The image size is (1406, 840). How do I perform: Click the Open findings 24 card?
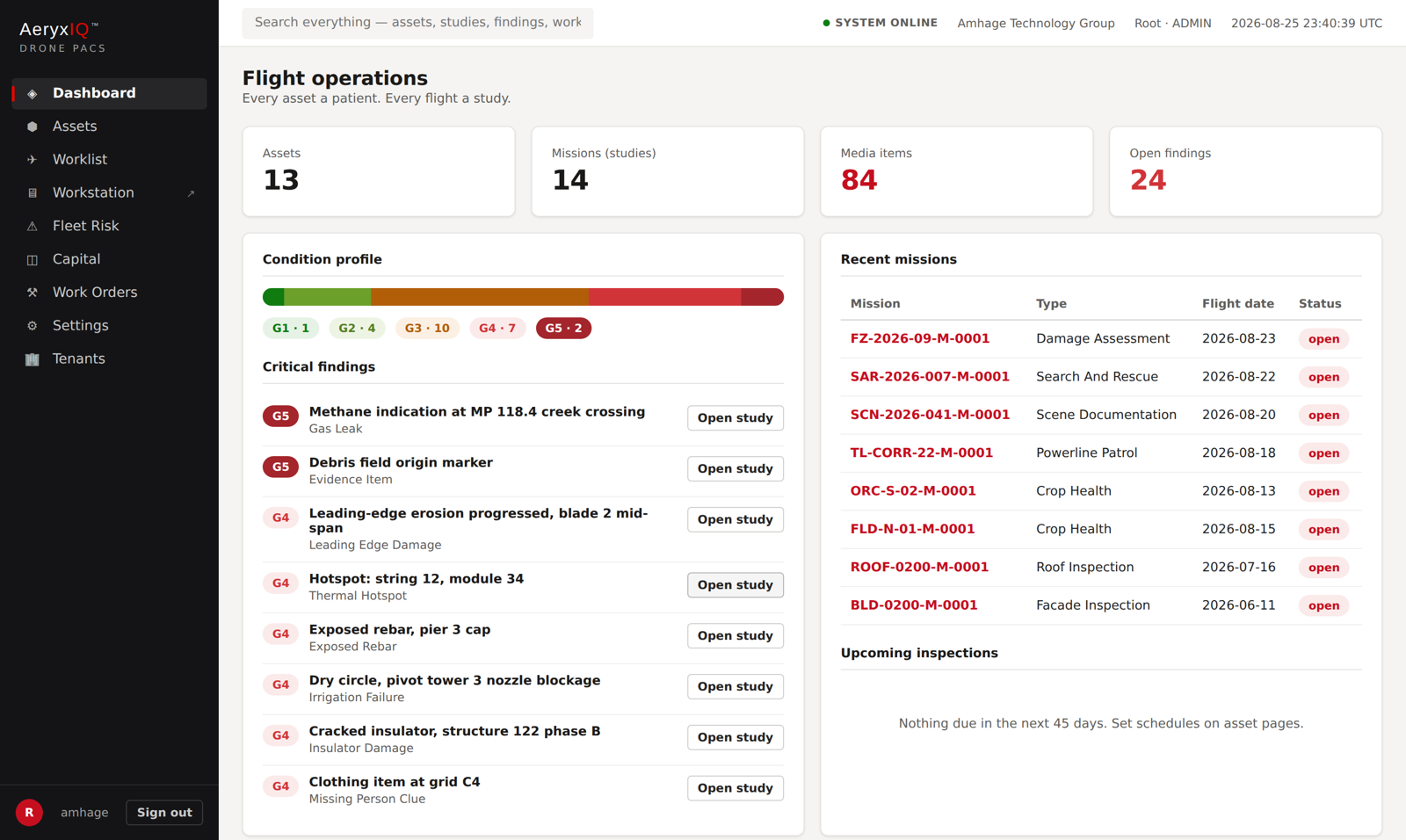pos(1245,171)
